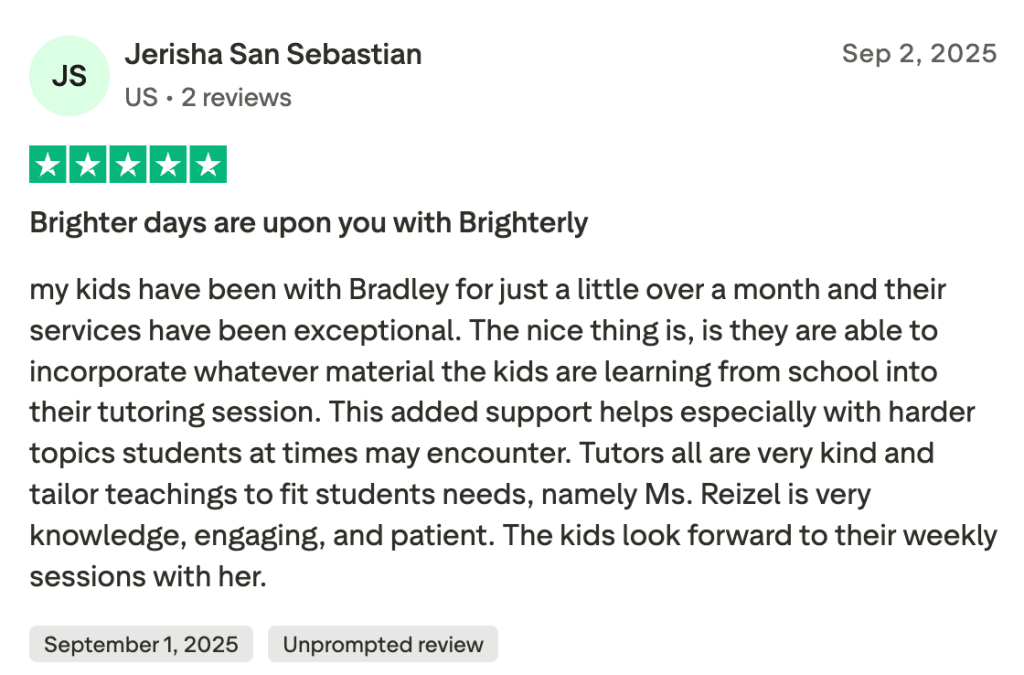Image resolution: width=1024 pixels, height=675 pixels.
Task: Click the "2 reviews" count text
Action: [x=236, y=98]
